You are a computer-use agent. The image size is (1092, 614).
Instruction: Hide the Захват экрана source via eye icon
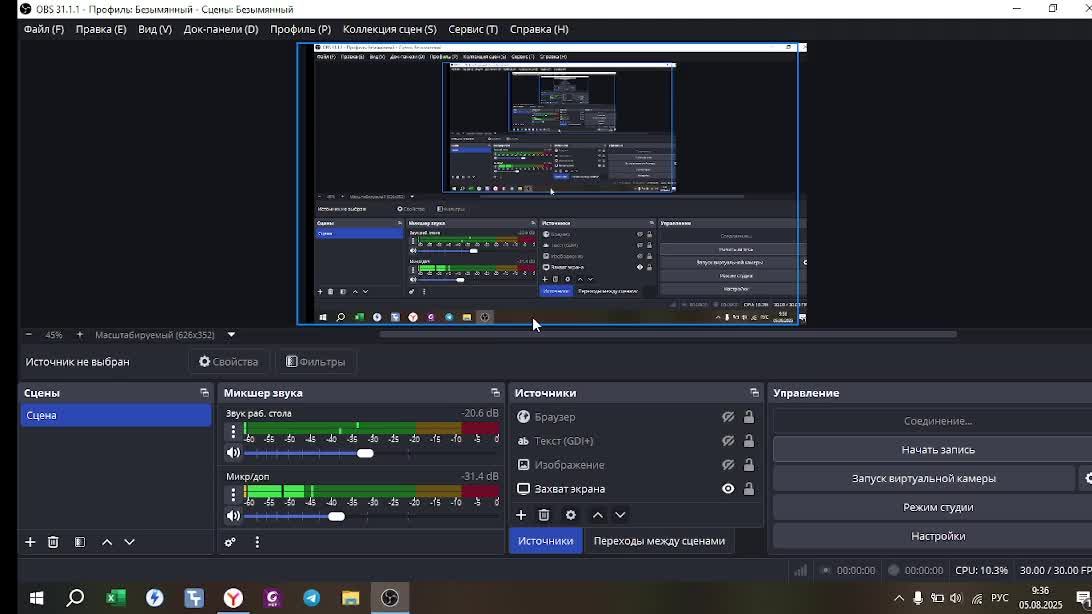728,489
